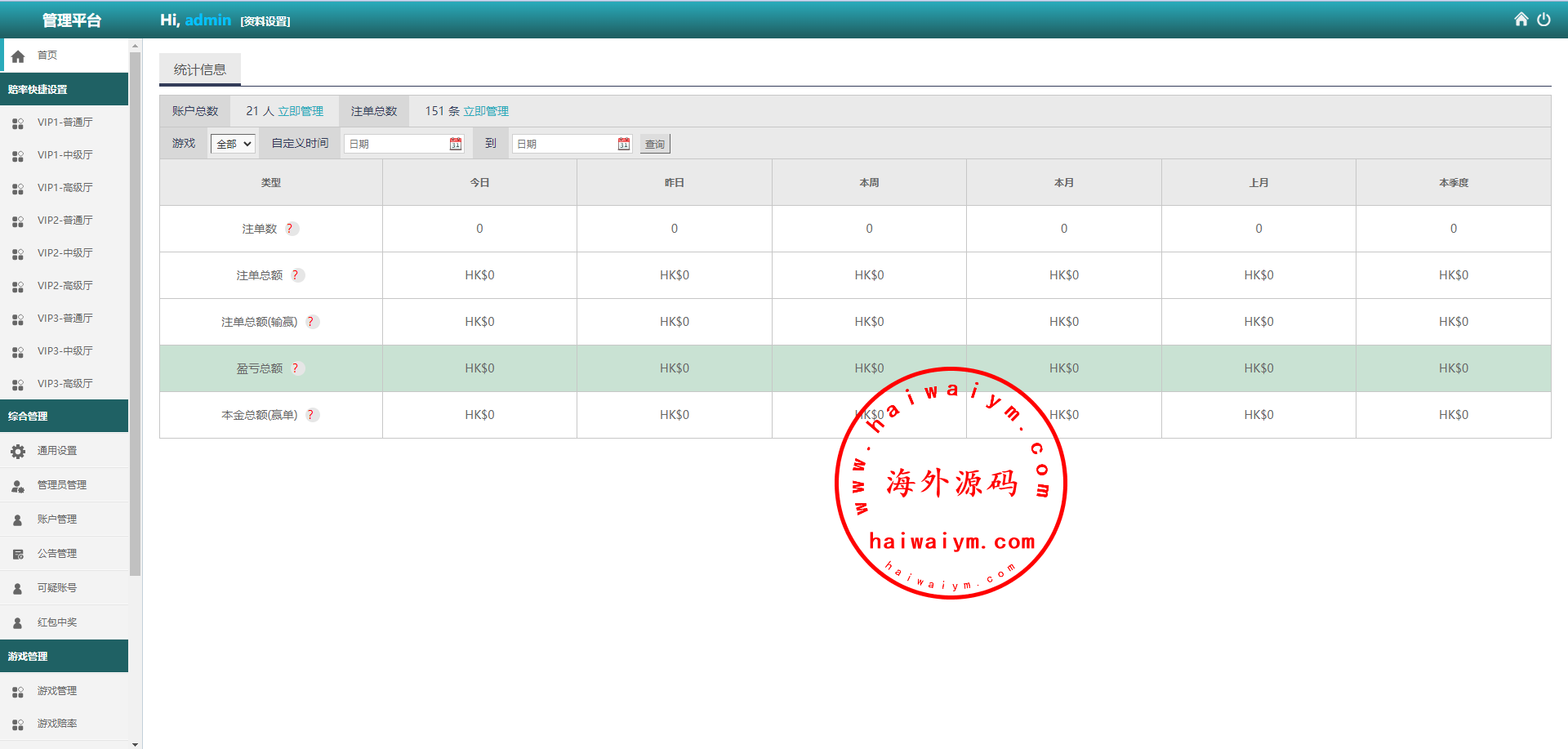Click the home icon in top-right header
The width and height of the screenshot is (1568, 749).
pyautogui.click(x=1521, y=20)
